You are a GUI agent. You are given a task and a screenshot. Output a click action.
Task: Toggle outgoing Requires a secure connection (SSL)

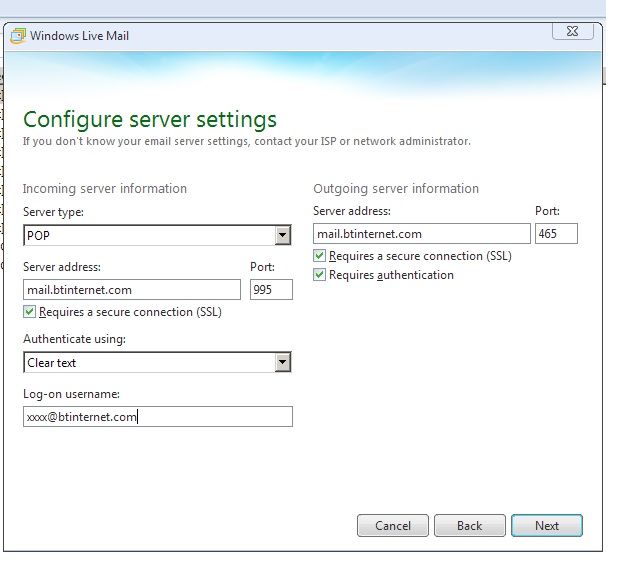[319, 256]
